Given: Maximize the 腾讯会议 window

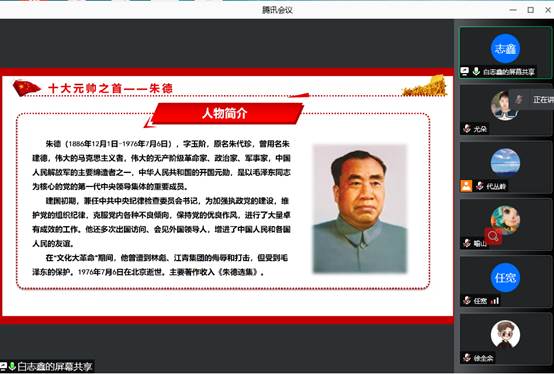Looking at the screenshot, I should tap(530, 10).
